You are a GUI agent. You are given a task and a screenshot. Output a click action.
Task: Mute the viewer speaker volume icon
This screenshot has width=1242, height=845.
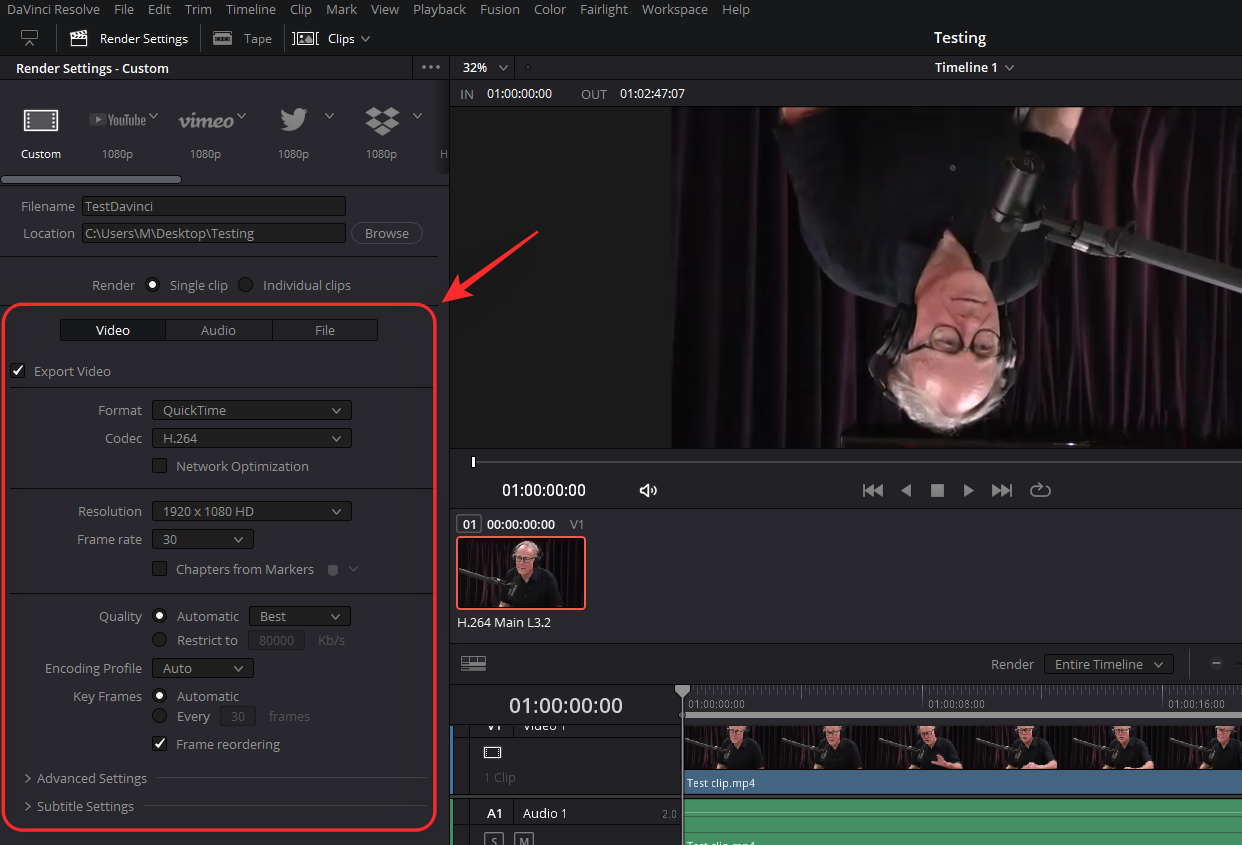tap(649, 490)
